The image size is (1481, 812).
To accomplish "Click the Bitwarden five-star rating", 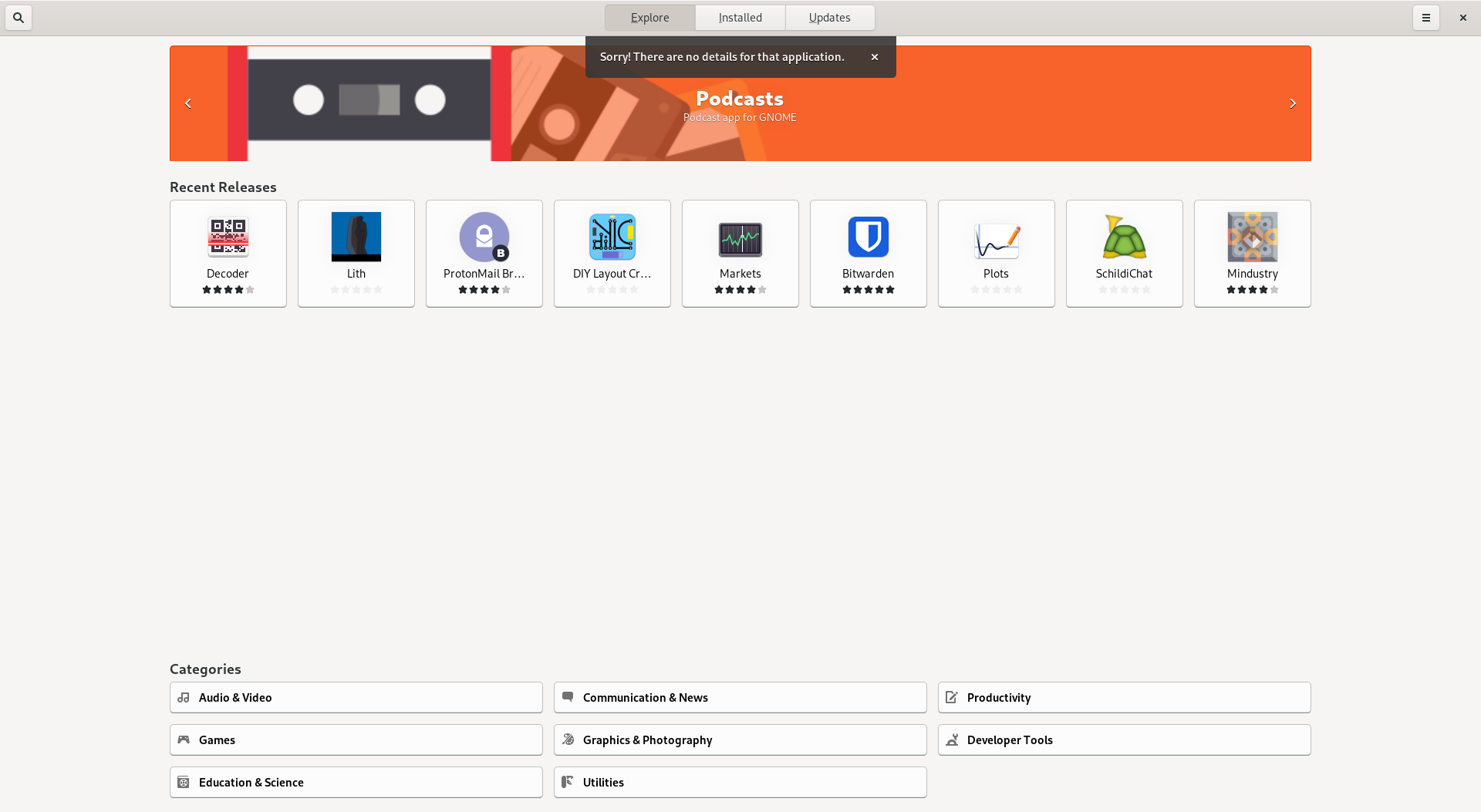I will coord(869,290).
